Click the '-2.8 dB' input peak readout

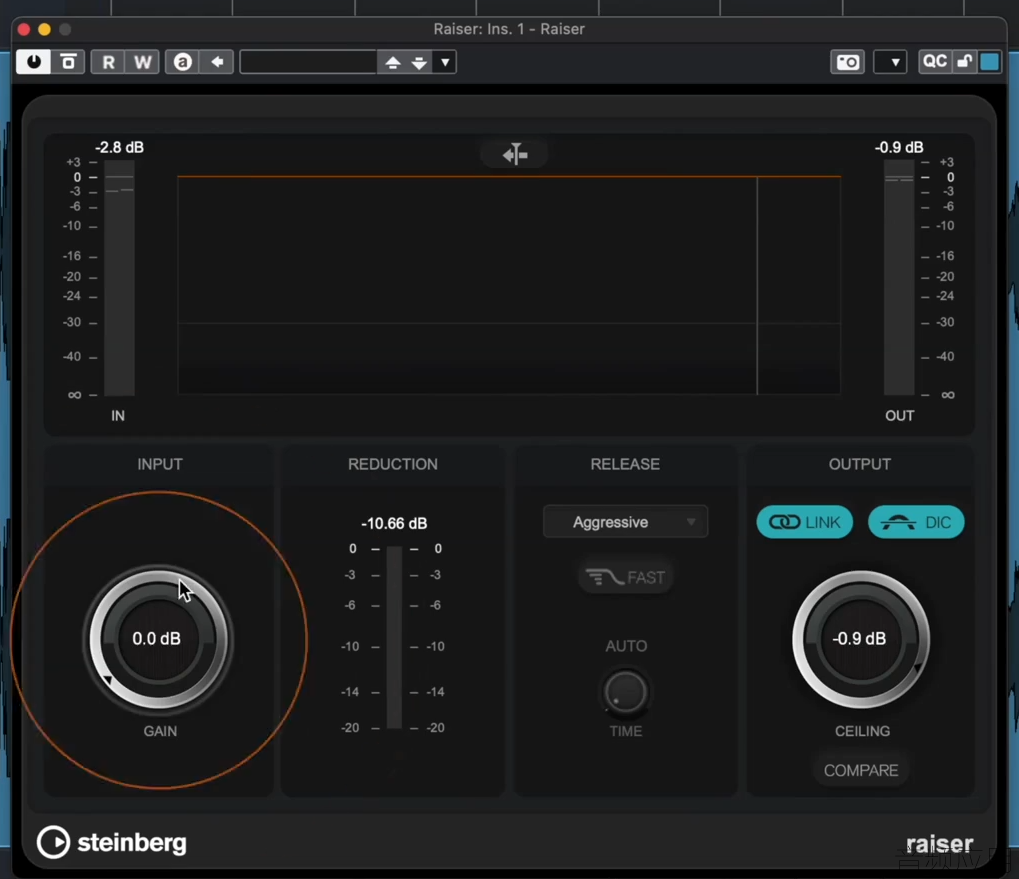point(120,147)
